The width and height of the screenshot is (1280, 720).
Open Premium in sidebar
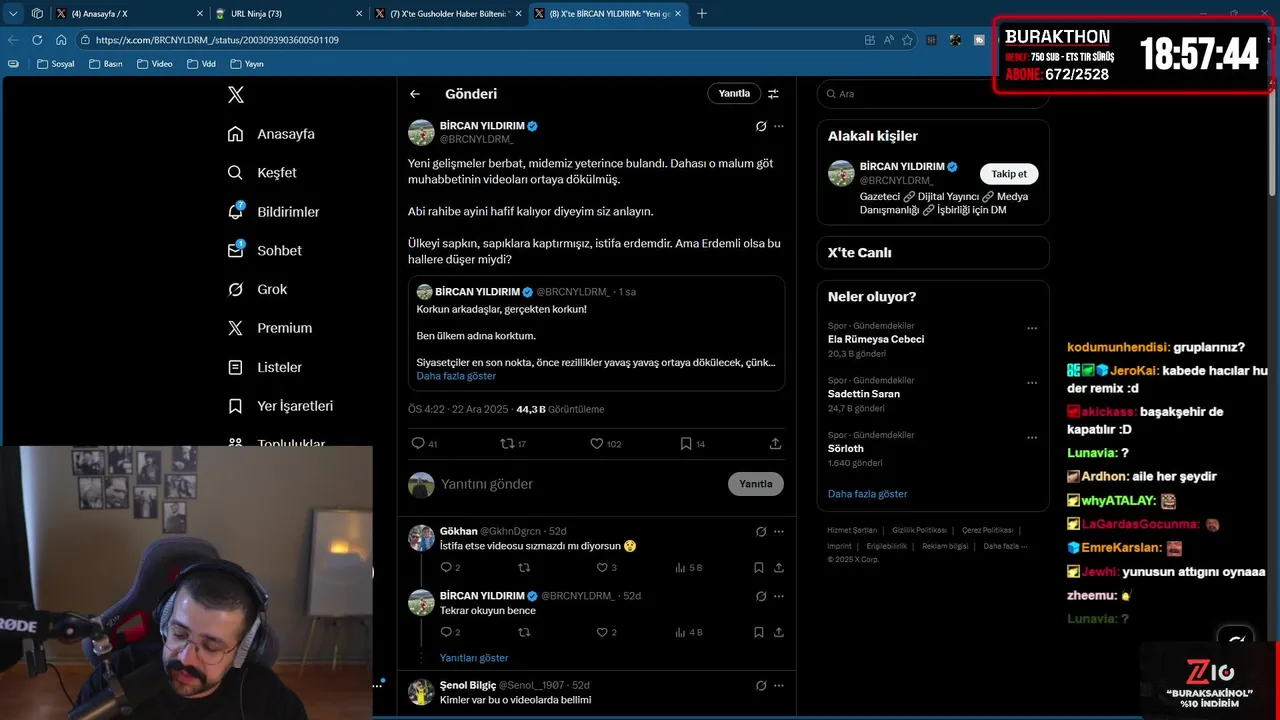click(269, 328)
